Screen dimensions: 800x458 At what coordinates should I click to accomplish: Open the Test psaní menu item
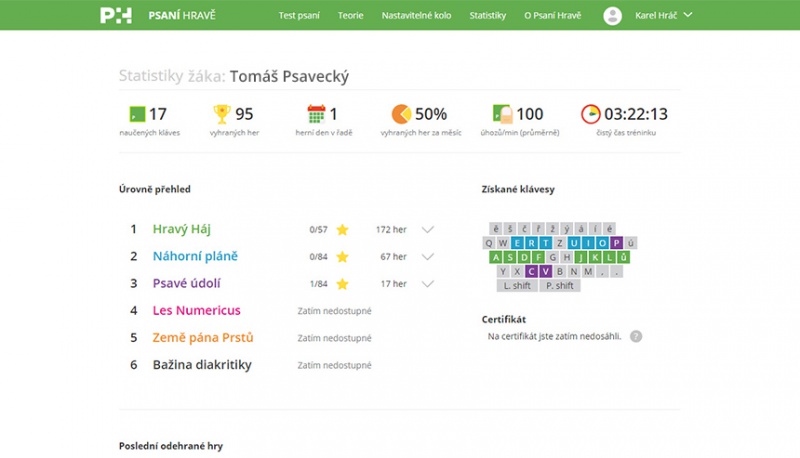pyautogui.click(x=299, y=15)
